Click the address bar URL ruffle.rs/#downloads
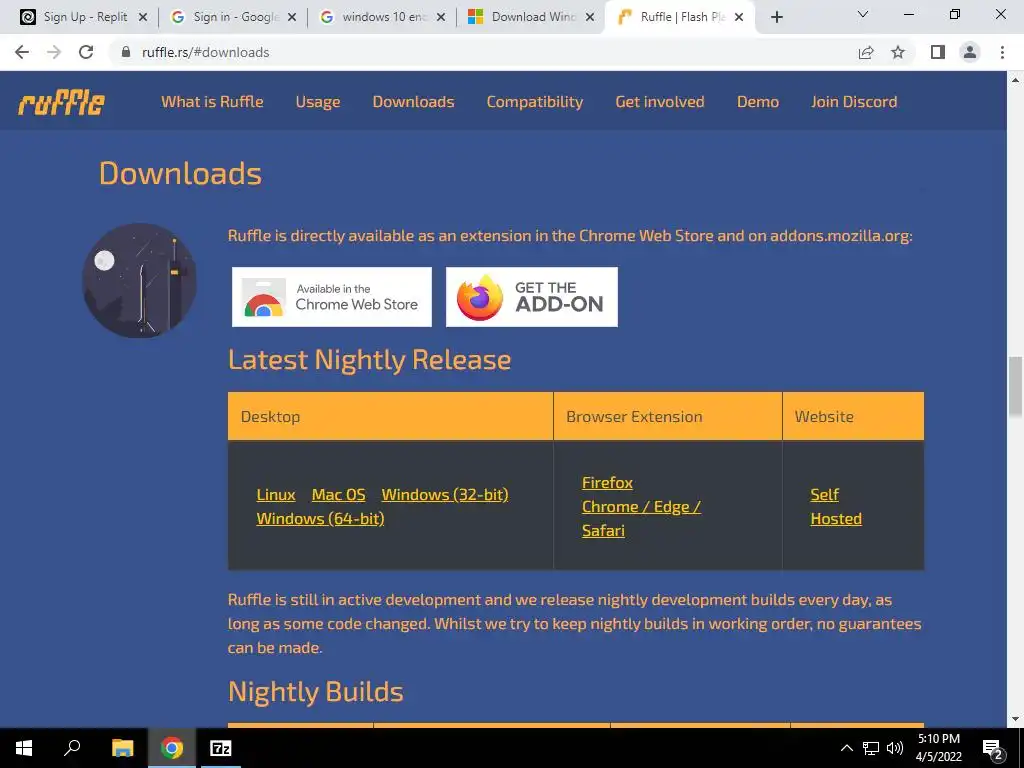Image resolution: width=1024 pixels, height=768 pixels. click(x=206, y=52)
